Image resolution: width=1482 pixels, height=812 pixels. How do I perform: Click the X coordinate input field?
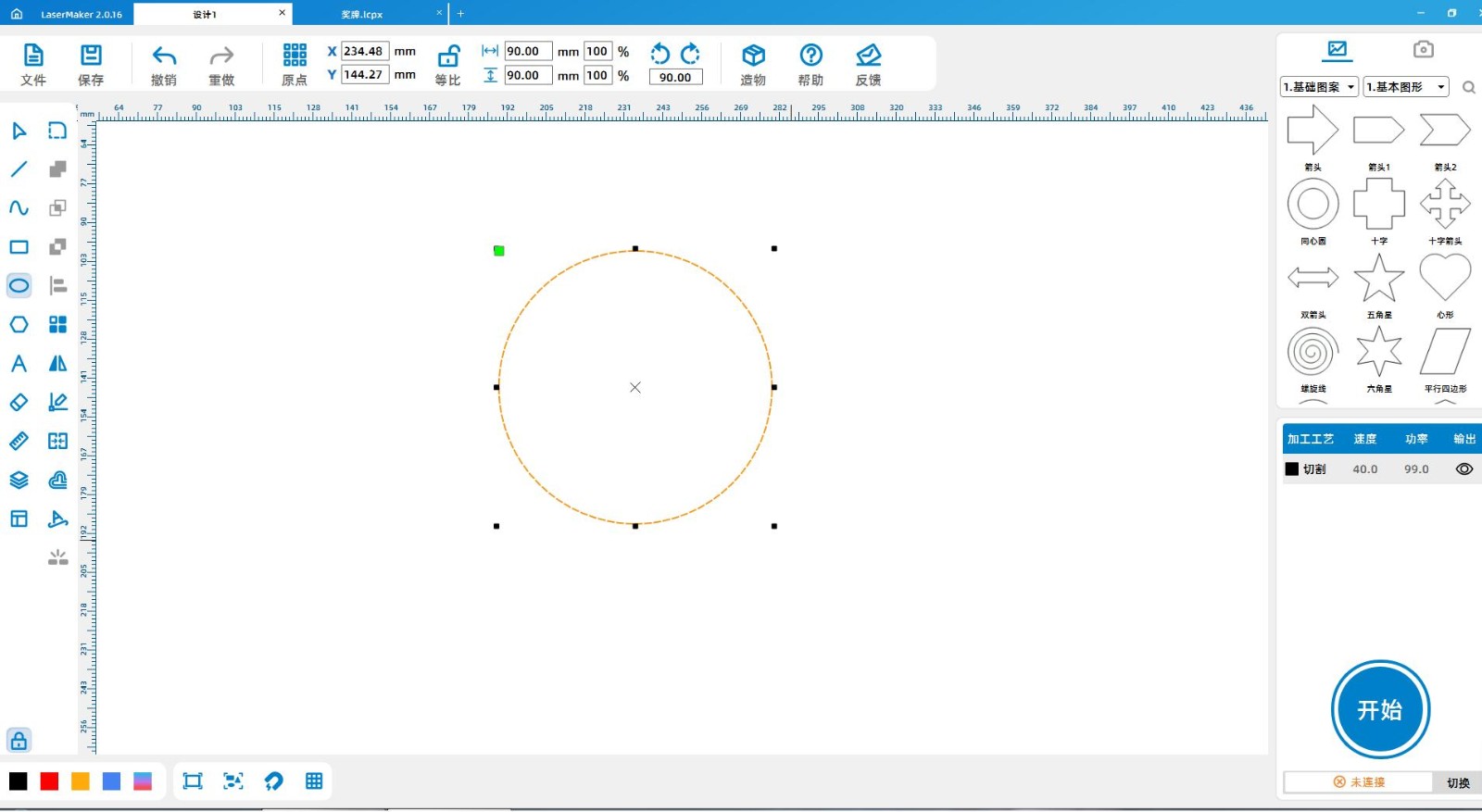coord(363,52)
